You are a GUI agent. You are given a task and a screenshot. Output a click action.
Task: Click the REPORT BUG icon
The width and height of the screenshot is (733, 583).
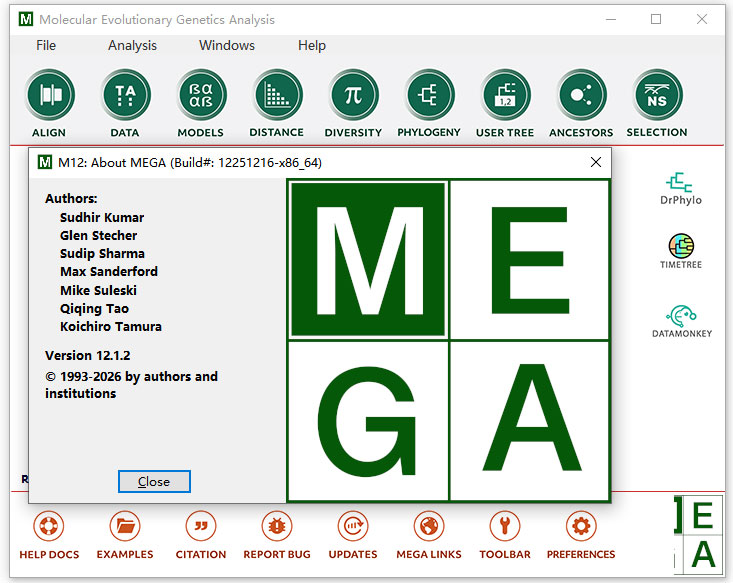point(277,526)
